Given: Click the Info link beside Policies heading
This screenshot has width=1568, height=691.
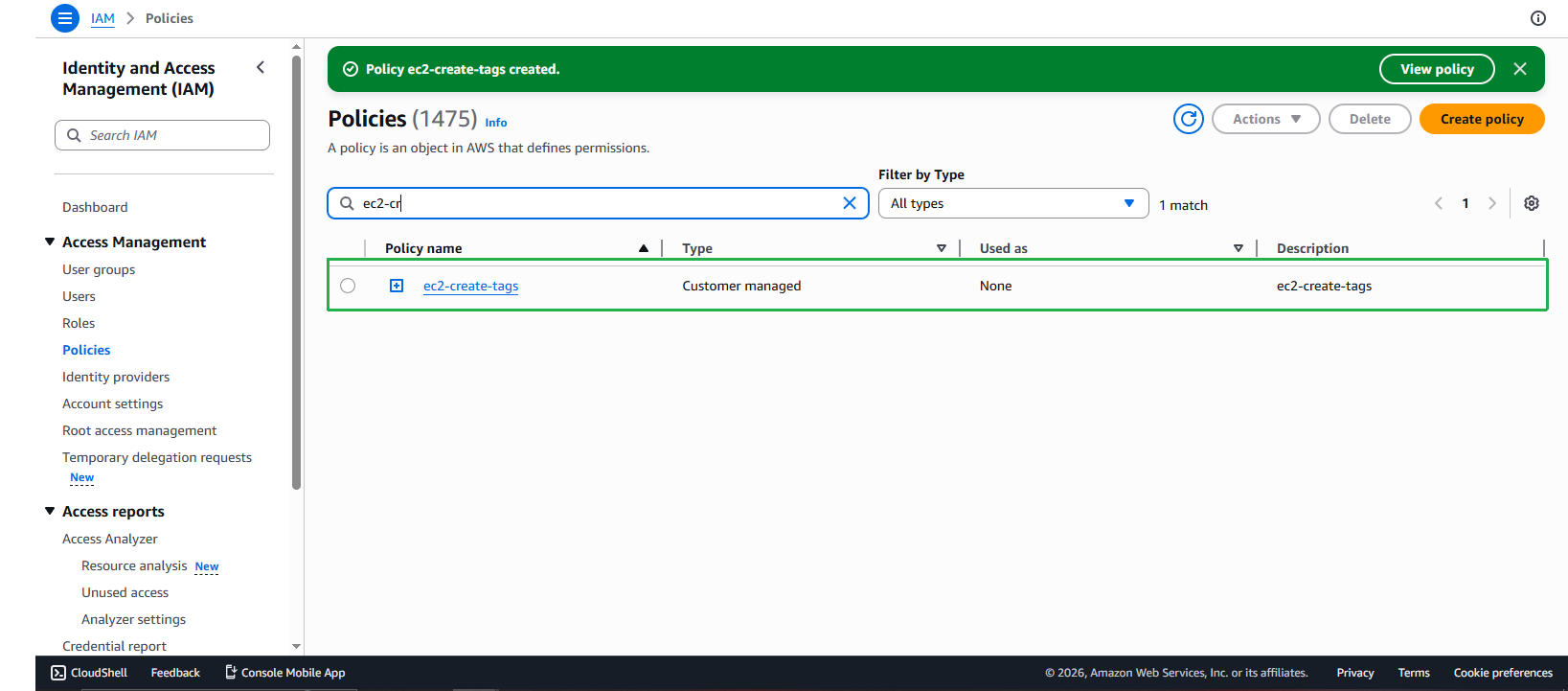Looking at the screenshot, I should tap(496, 123).
